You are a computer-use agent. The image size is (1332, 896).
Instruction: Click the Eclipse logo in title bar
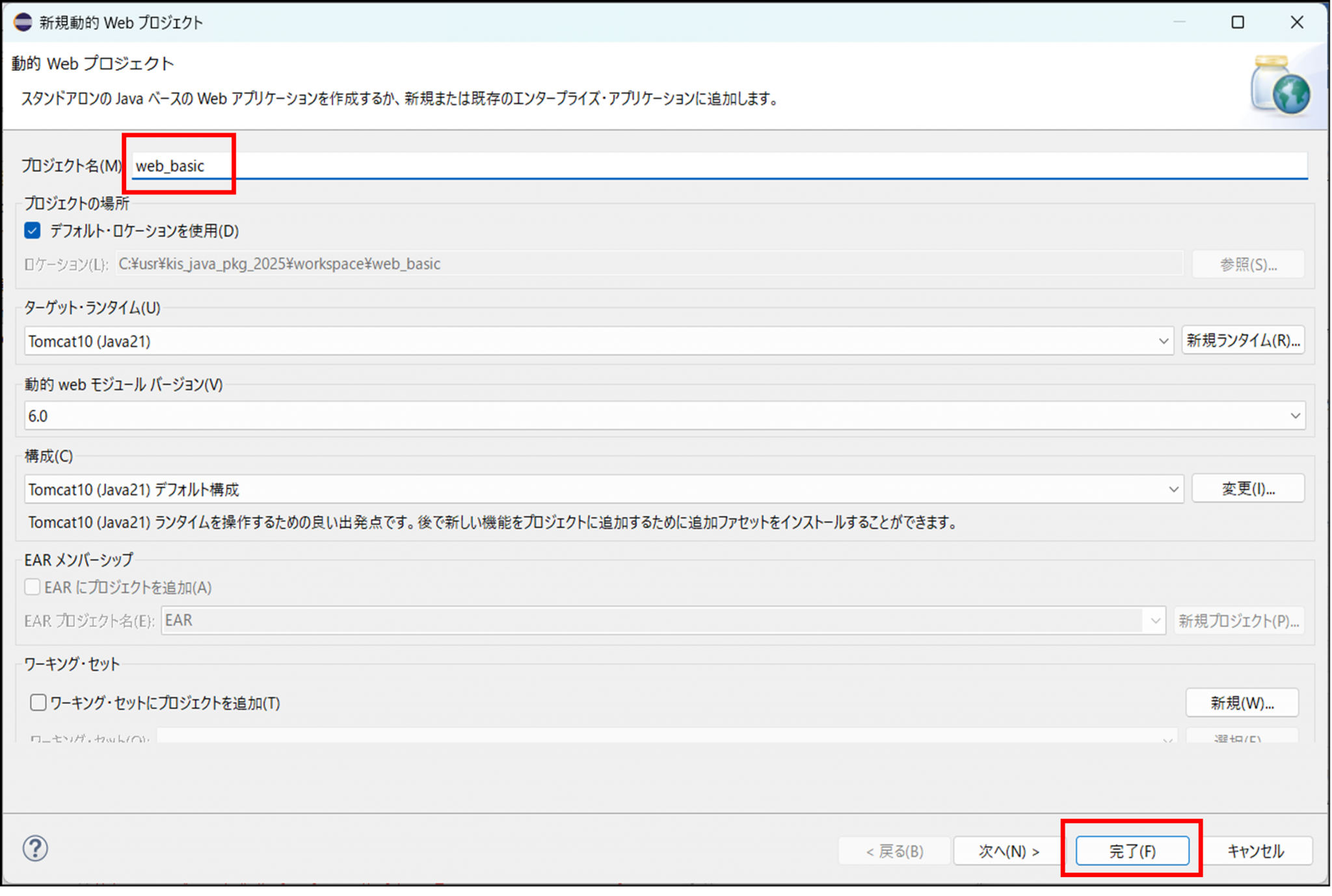pyautogui.click(x=23, y=22)
